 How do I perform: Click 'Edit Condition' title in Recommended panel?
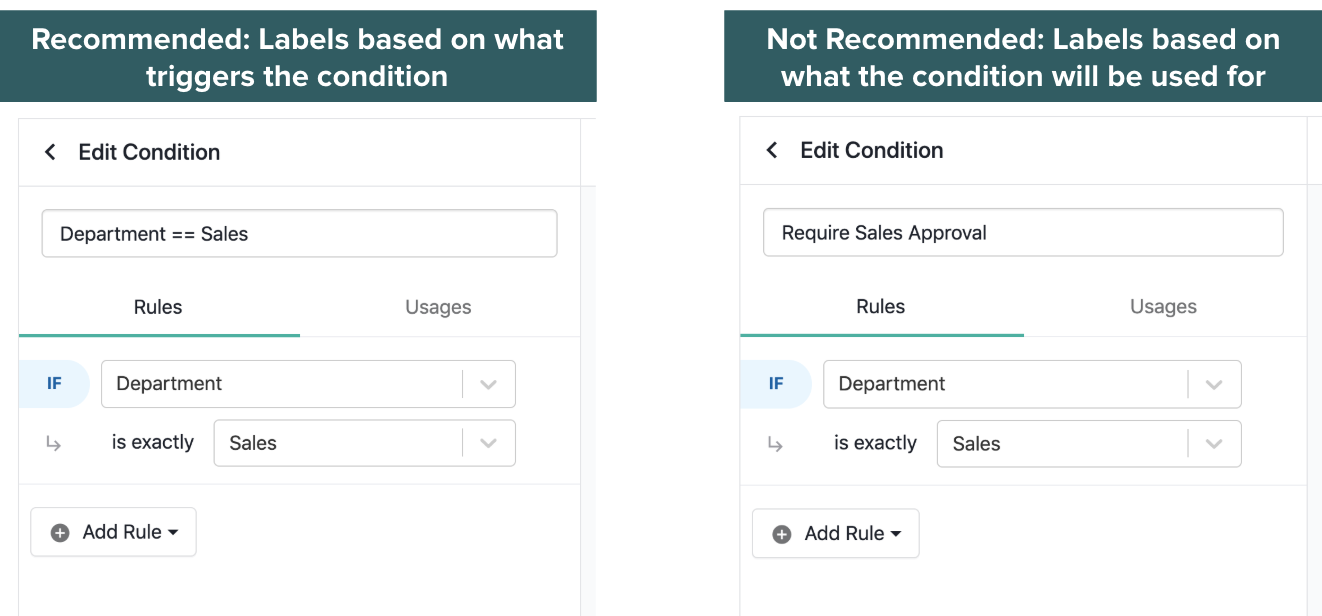[149, 152]
